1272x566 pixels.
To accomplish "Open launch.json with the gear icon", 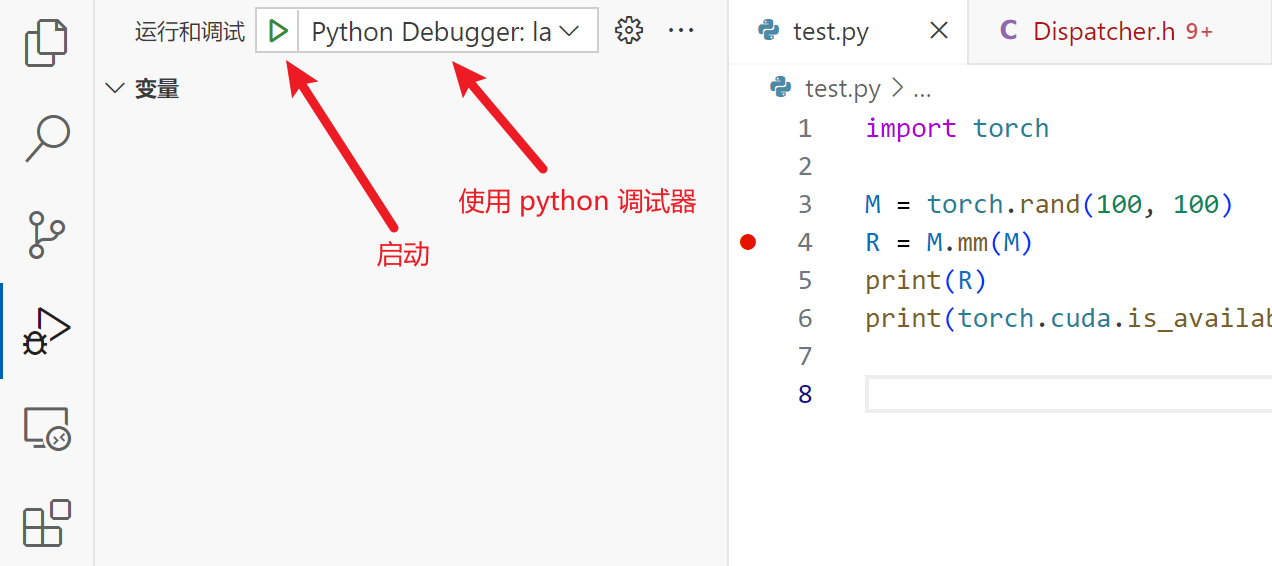I will pyautogui.click(x=628, y=31).
